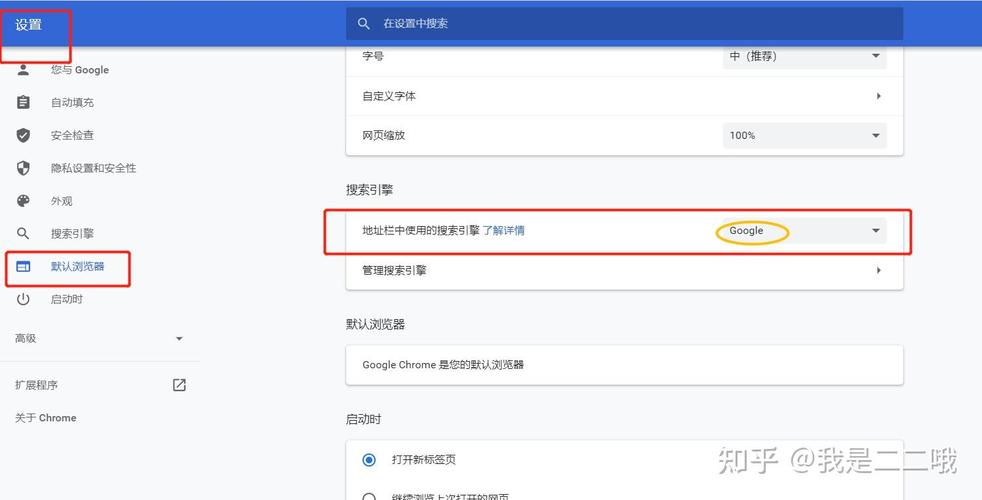This screenshot has width=982, height=500.
Task: Open 关于 Chrome in the sidebar
Action: (46, 418)
